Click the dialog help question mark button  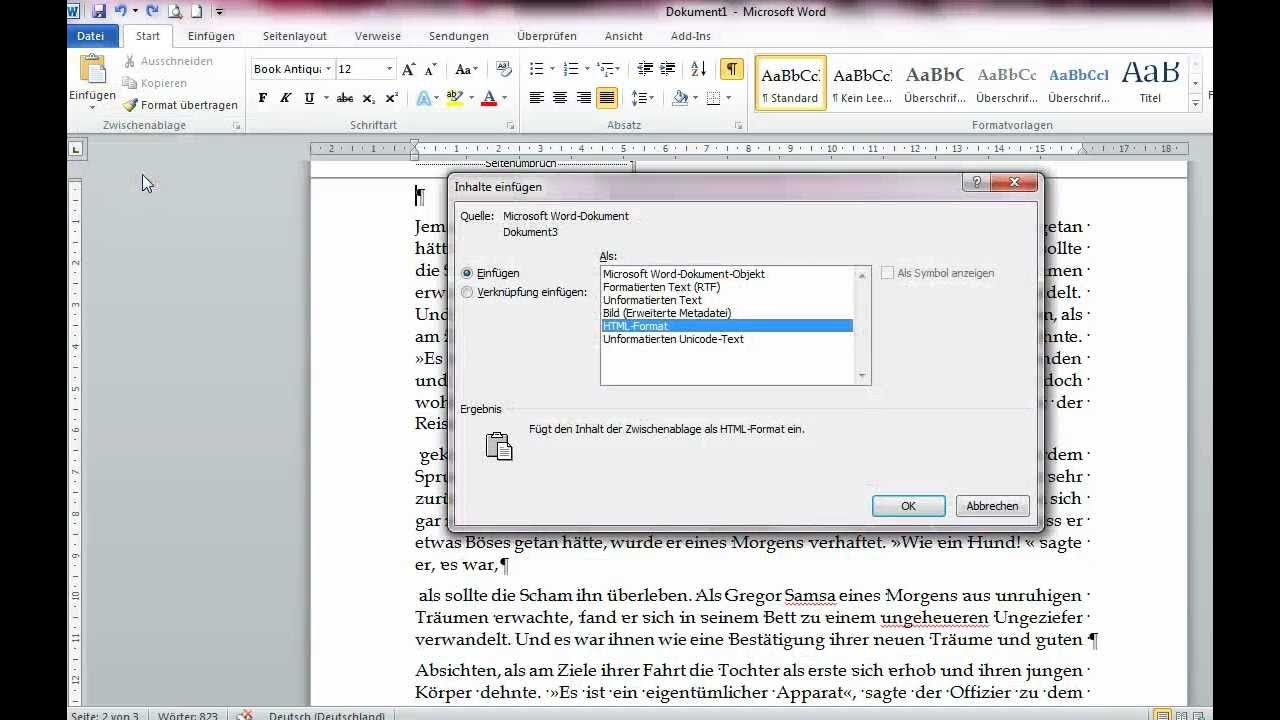(x=977, y=183)
